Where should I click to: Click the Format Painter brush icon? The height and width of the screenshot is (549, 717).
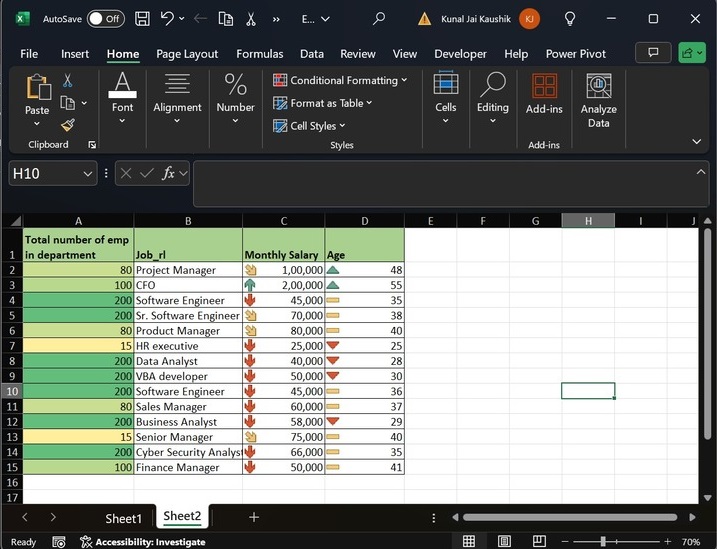coord(68,125)
